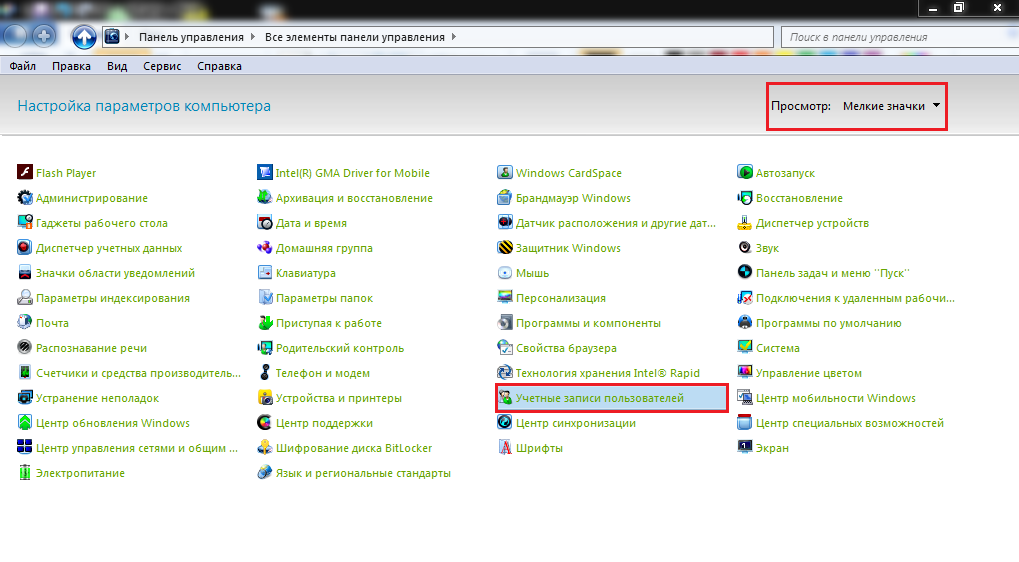Open the Центр специальных возможностей link
Viewport: 1019px width, 562px height.
coord(849,422)
